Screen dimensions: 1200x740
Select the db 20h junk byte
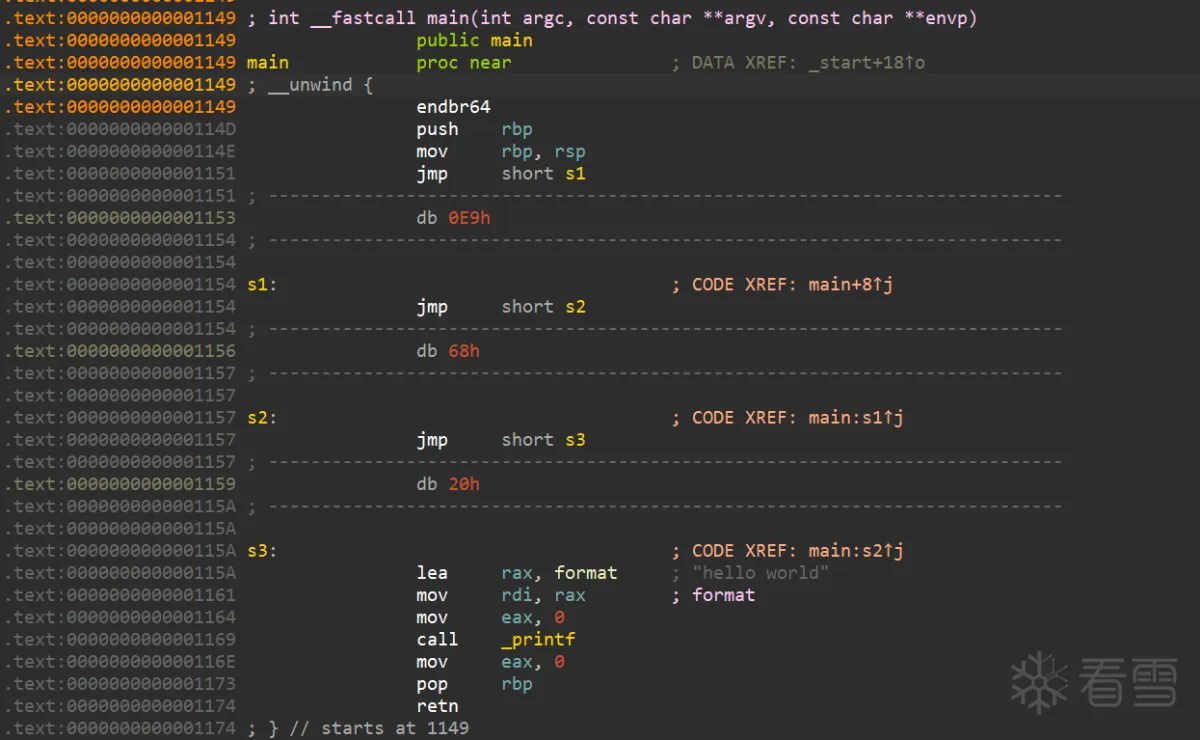click(x=448, y=484)
